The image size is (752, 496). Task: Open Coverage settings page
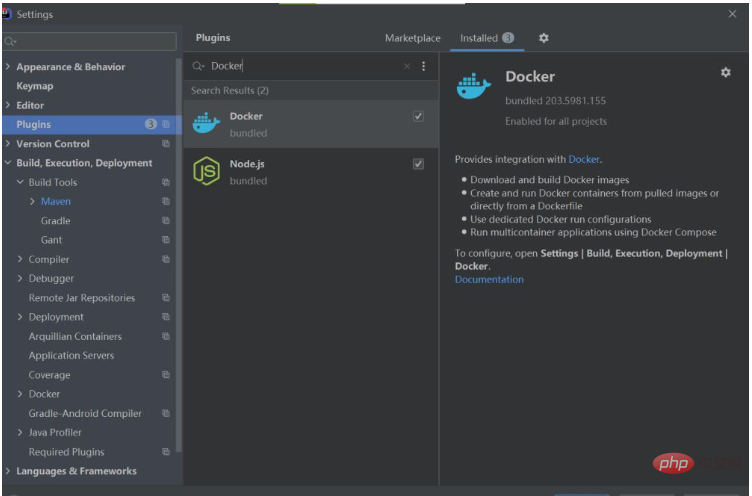[x=49, y=375]
